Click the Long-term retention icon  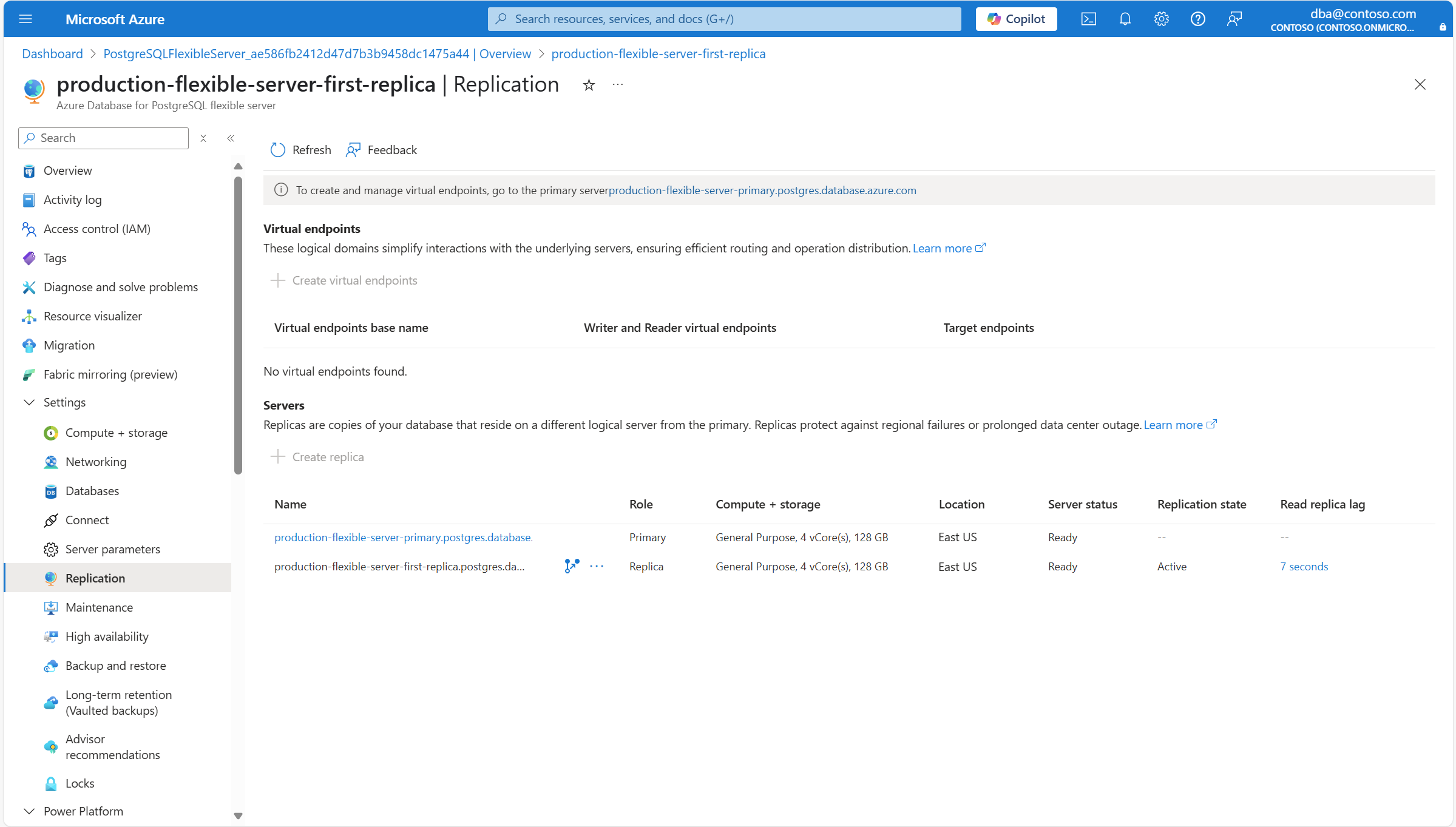point(51,703)
